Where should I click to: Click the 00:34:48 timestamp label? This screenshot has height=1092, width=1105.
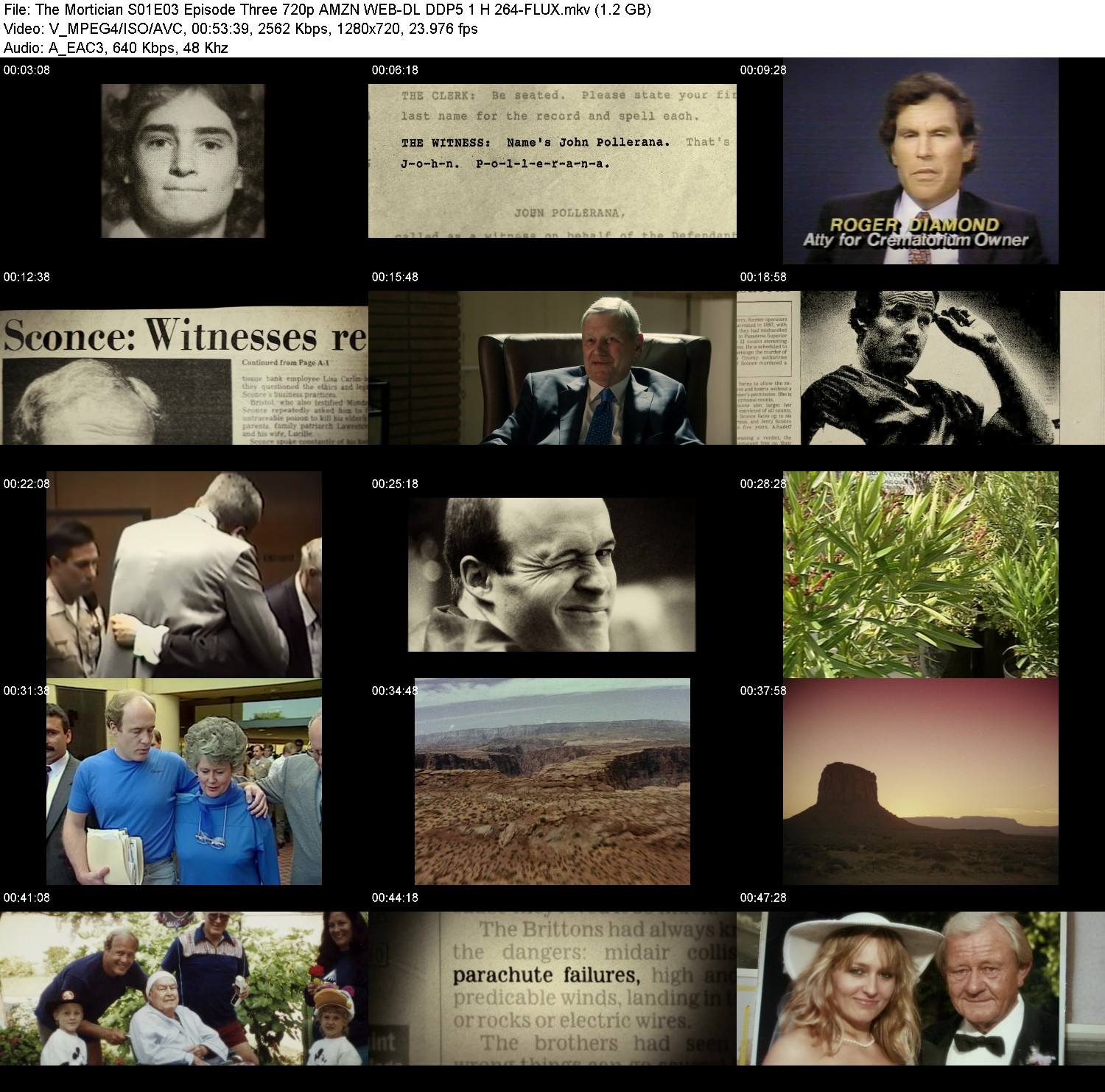click(x=395, y=691)
